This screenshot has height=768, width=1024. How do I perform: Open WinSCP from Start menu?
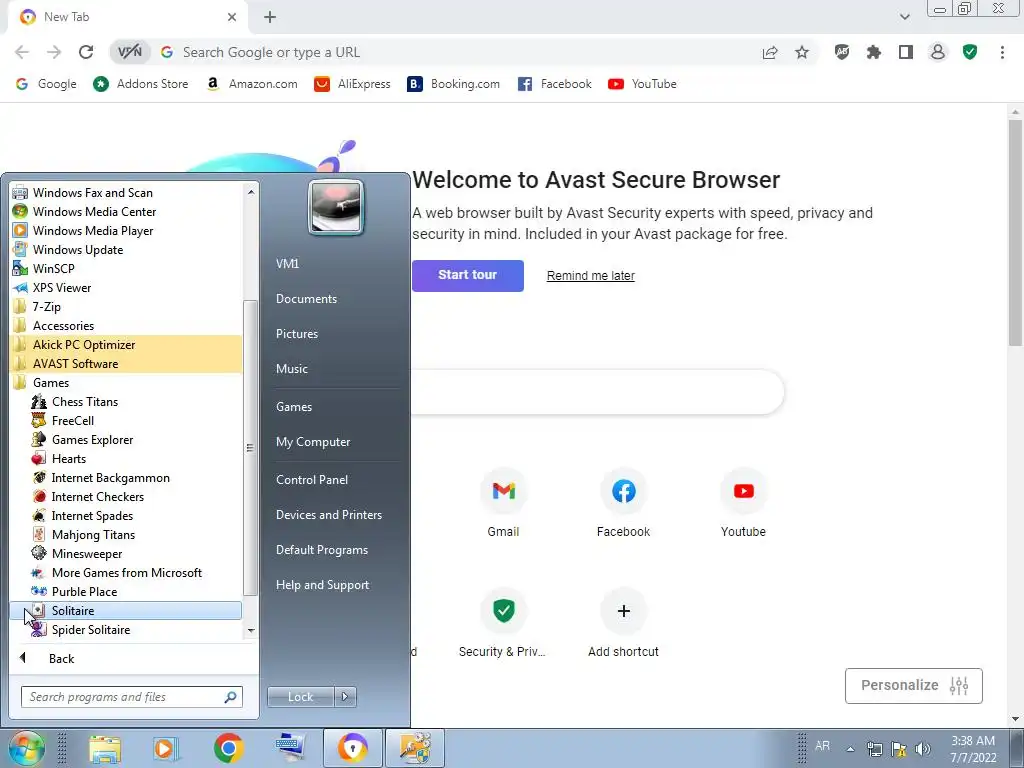tap(125, 268)
